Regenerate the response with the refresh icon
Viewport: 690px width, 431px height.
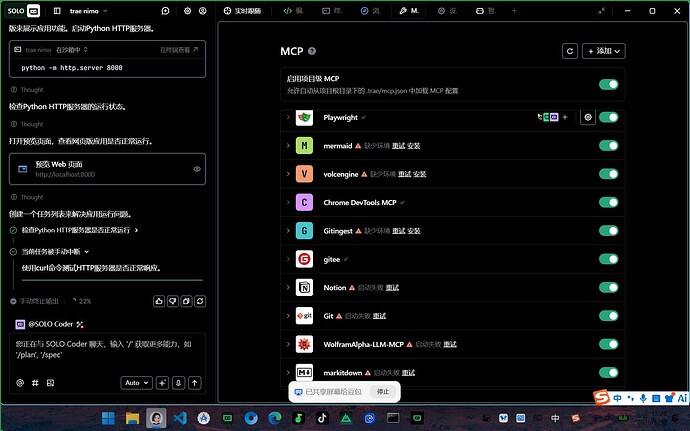(x=200, y=301)
